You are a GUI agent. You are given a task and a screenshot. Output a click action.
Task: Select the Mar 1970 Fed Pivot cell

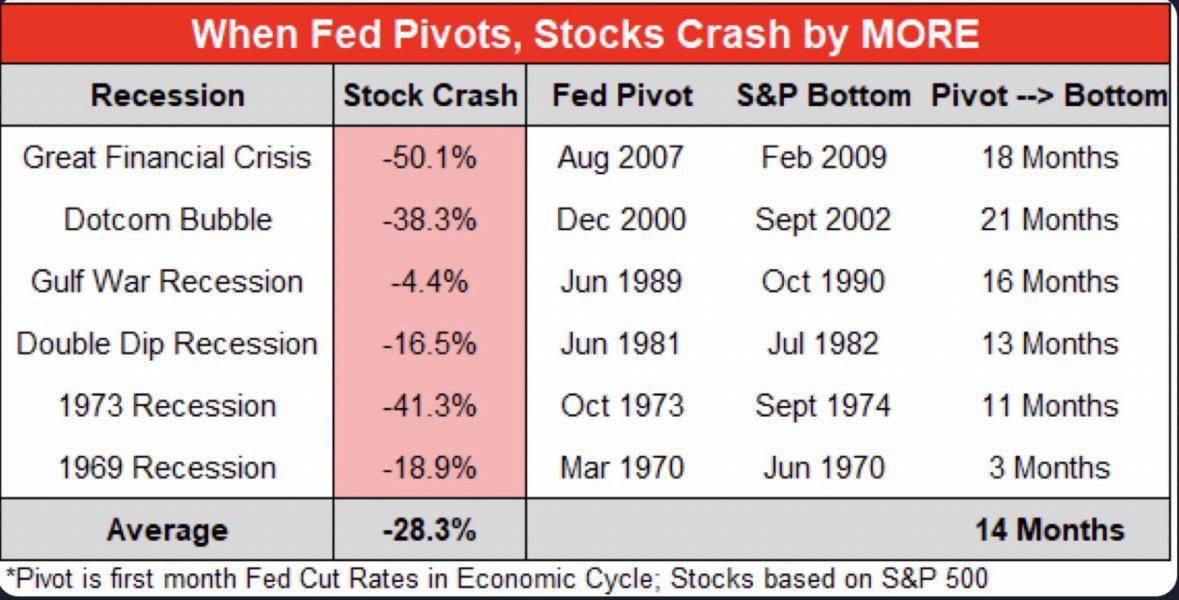622,467
